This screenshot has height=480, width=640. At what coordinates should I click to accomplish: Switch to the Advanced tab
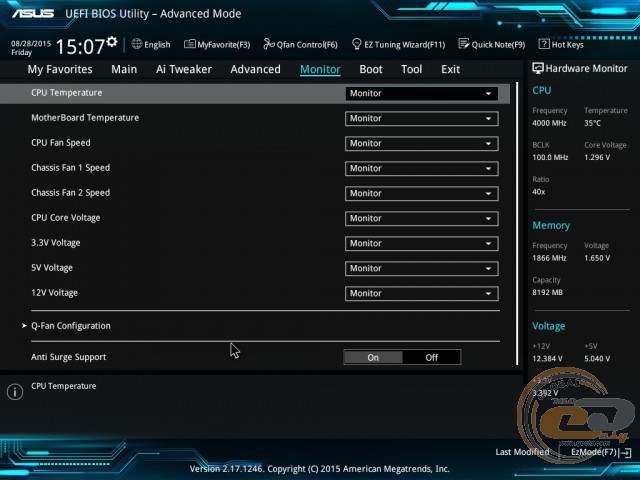(x=256, y=69)
